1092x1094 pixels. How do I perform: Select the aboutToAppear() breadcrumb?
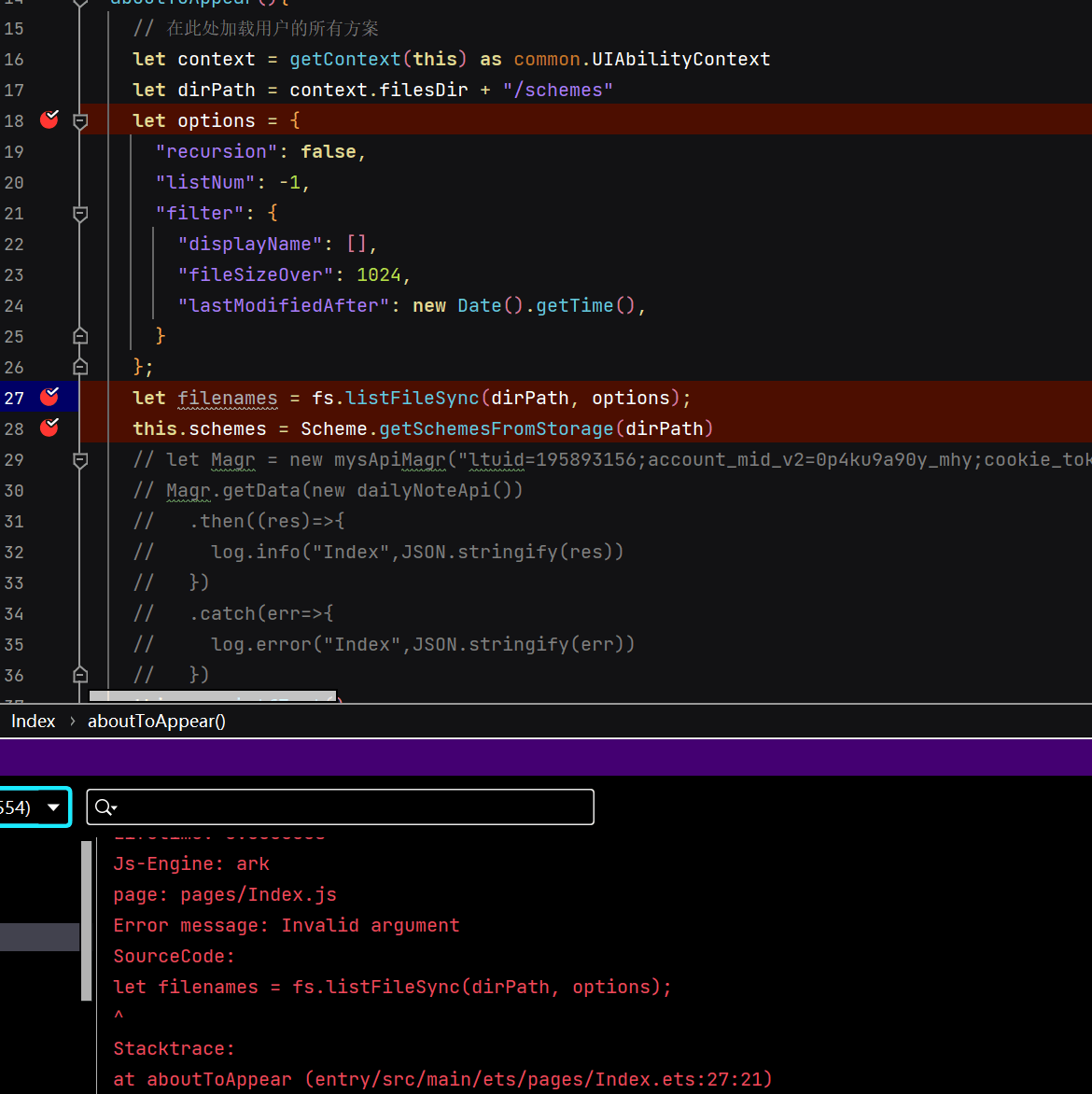156,721
